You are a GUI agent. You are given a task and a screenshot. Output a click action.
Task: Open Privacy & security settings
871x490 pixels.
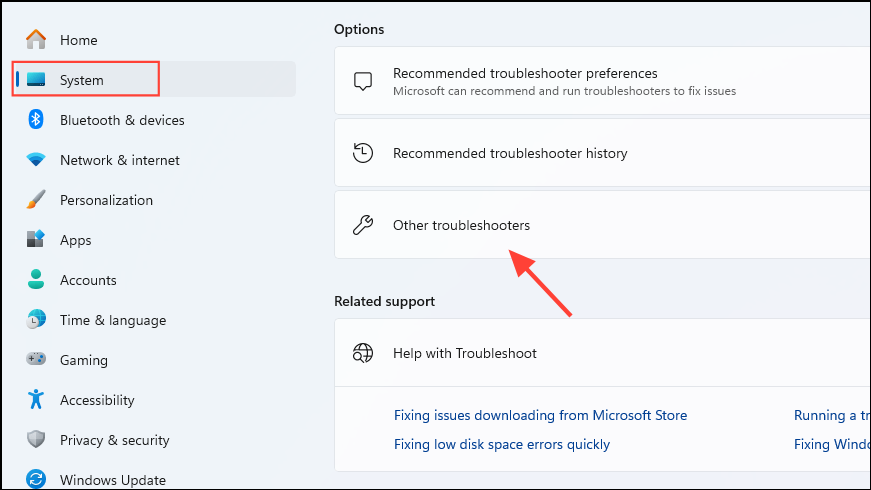click(x=154, y=440)
